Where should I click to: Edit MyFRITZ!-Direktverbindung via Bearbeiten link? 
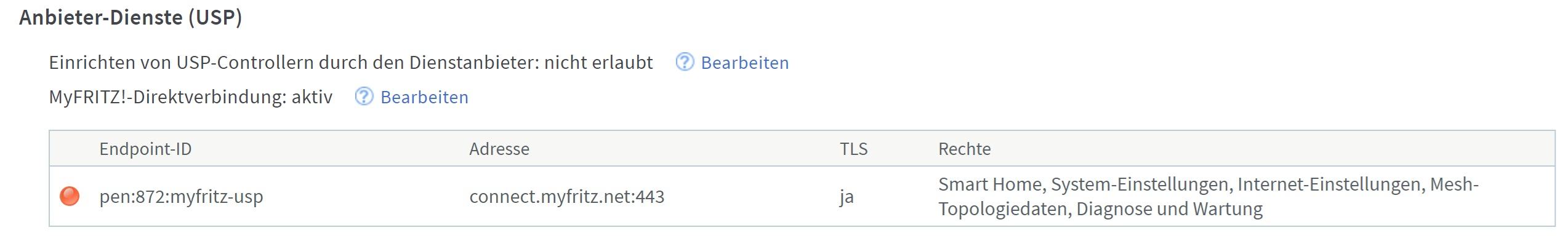point(424,97)
